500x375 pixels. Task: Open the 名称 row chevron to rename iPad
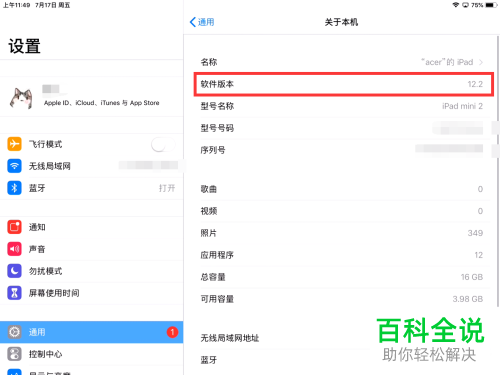point(481,62)
